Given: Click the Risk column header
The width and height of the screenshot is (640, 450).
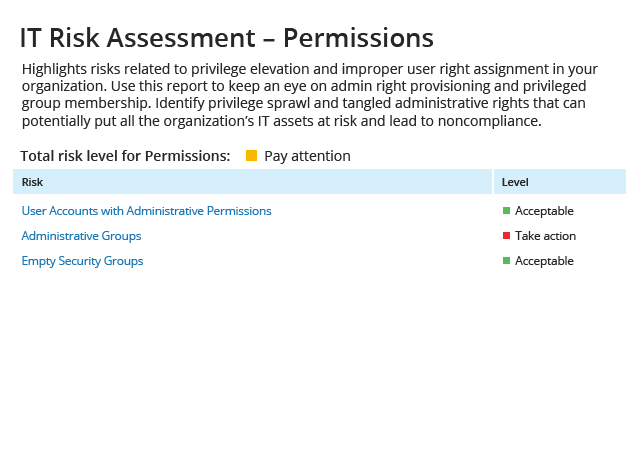Looking at the screenshot, I should 32,182.
